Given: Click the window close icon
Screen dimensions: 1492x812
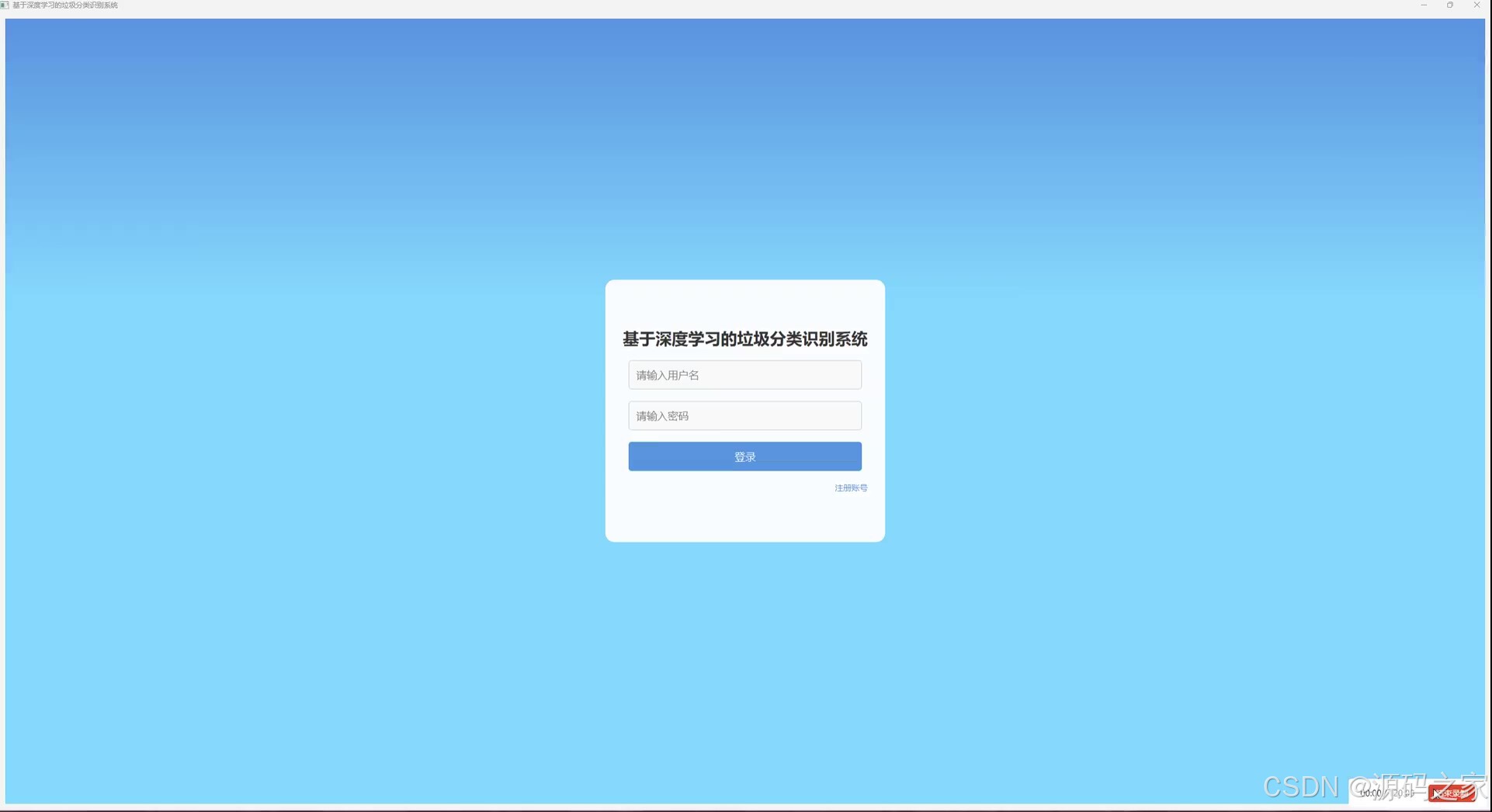Looking at the screenshot, I should point(1477,5).
